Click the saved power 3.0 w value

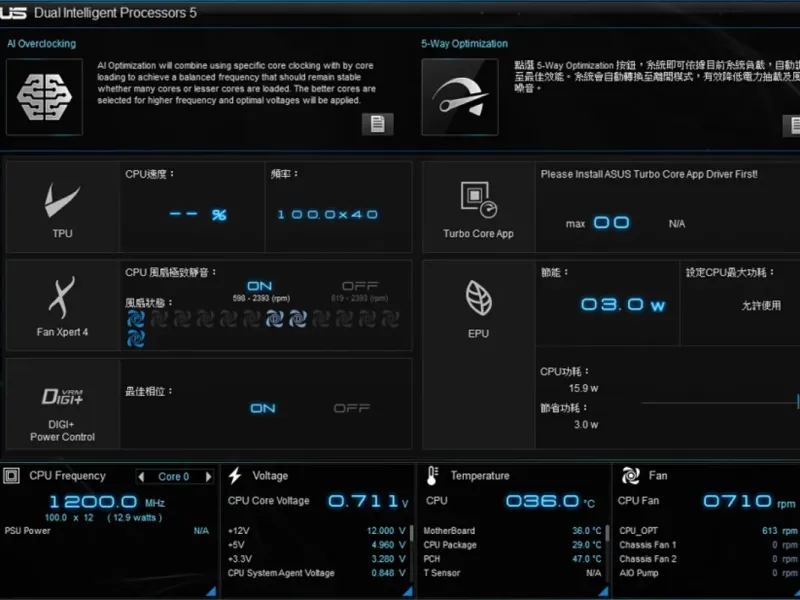[586, 424]
